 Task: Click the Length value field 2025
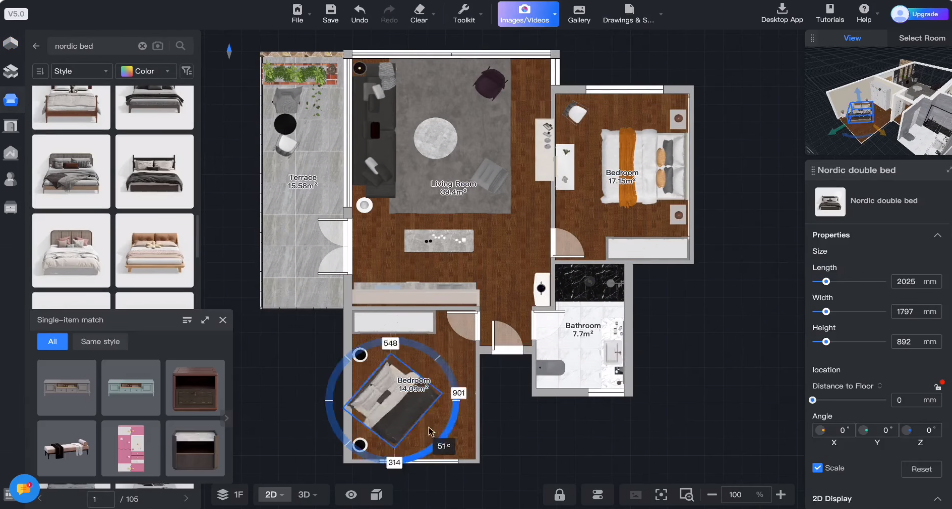(x=916, y=281)
